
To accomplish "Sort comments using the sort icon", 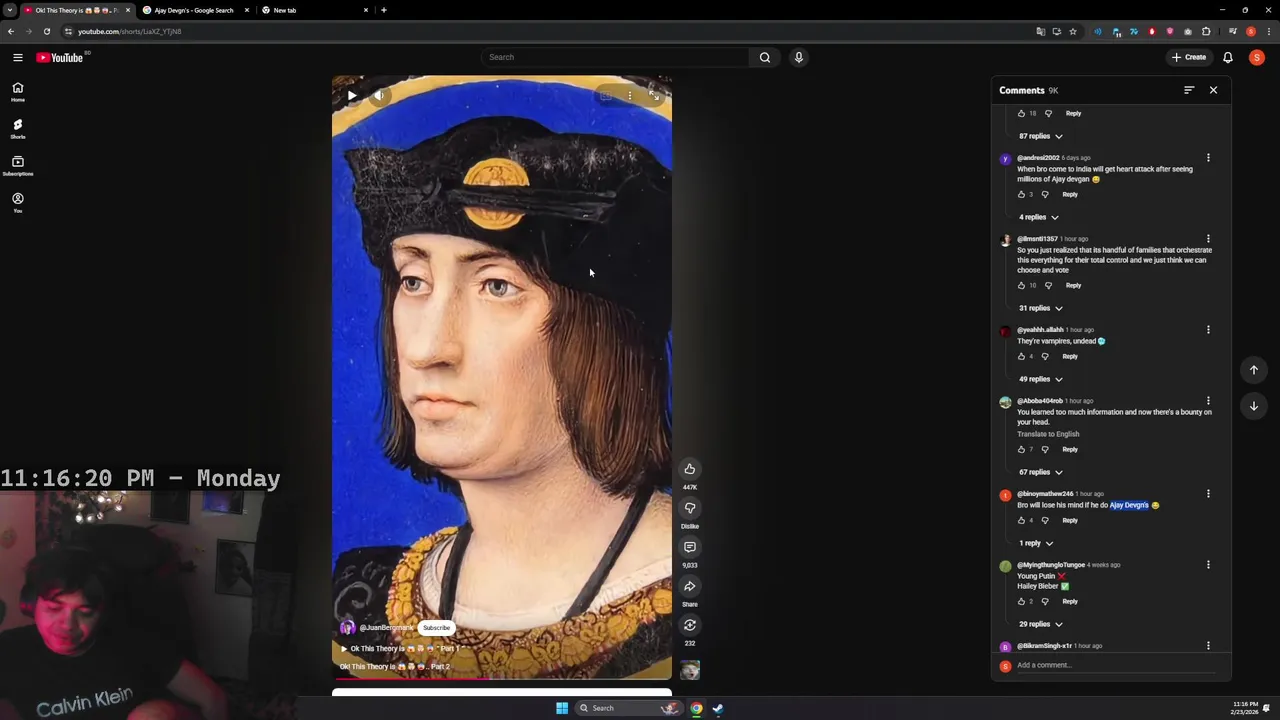I will point(1189,90).
